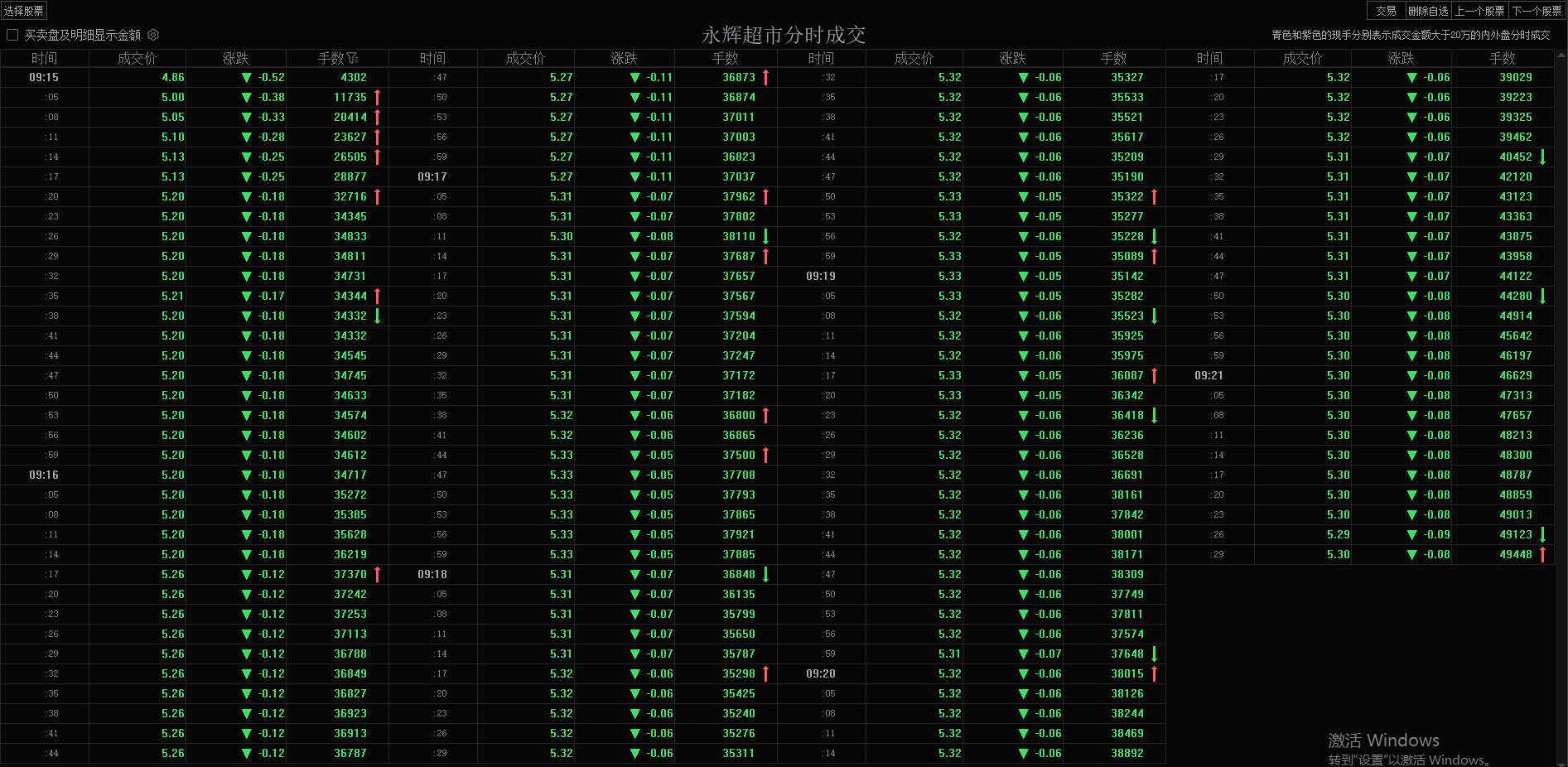Screen dimensions: 1568x767
Task: Select the 09:19 time cell
Action: tap(821, 276)
